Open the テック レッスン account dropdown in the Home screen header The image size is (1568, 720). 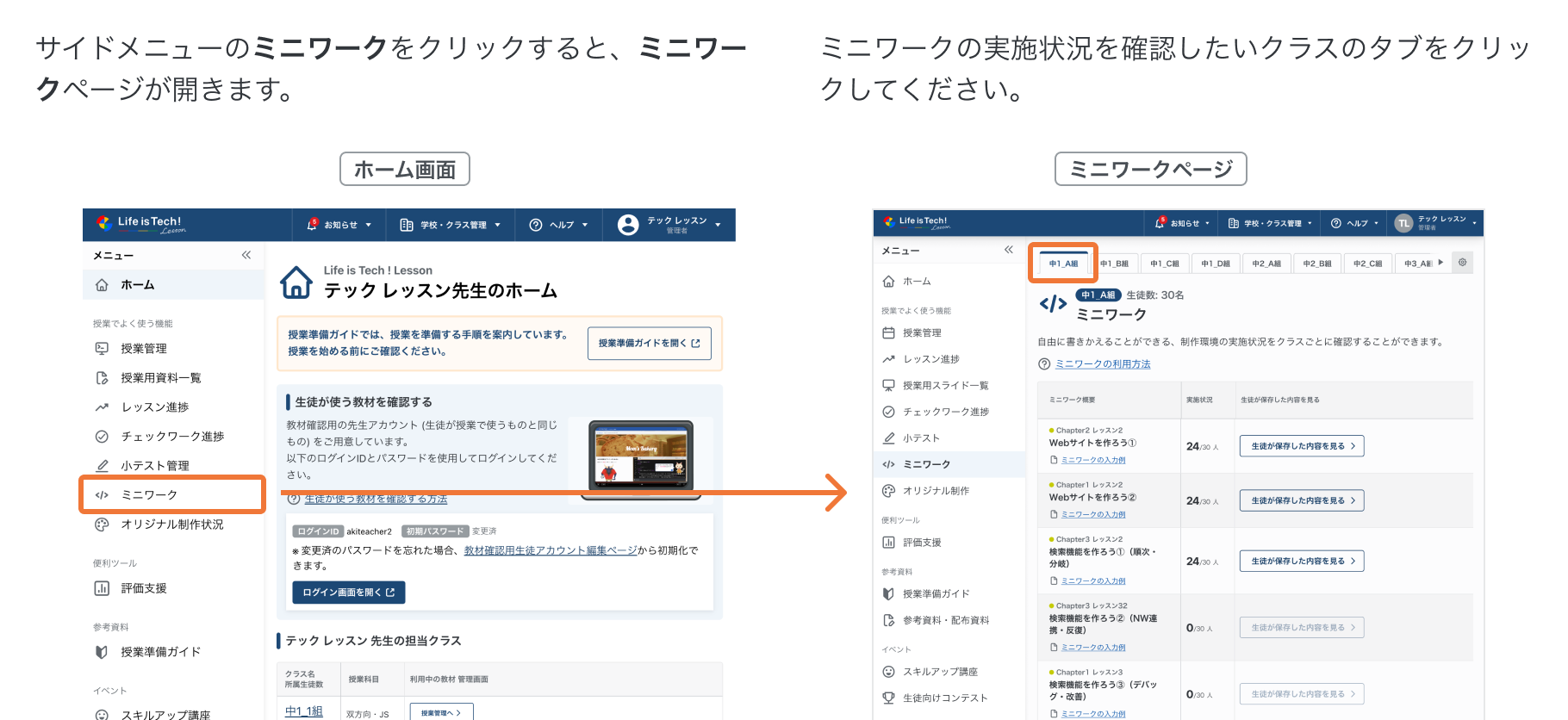click(669, 225)
